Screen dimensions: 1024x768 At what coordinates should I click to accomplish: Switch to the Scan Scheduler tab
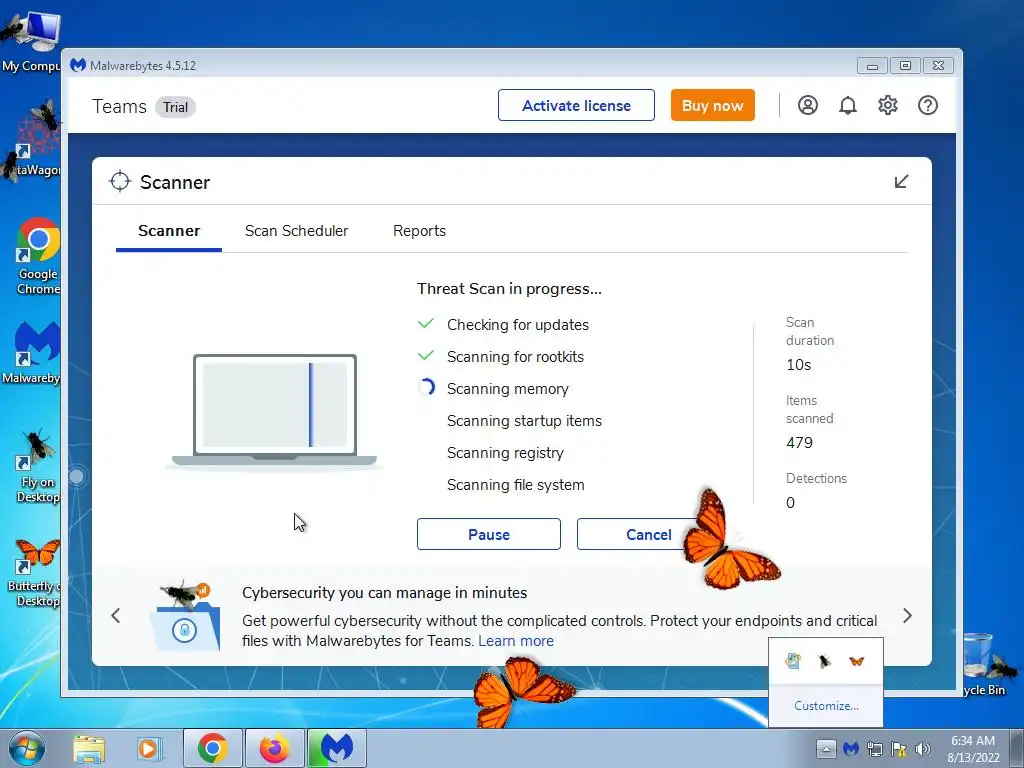pos(296,231)
